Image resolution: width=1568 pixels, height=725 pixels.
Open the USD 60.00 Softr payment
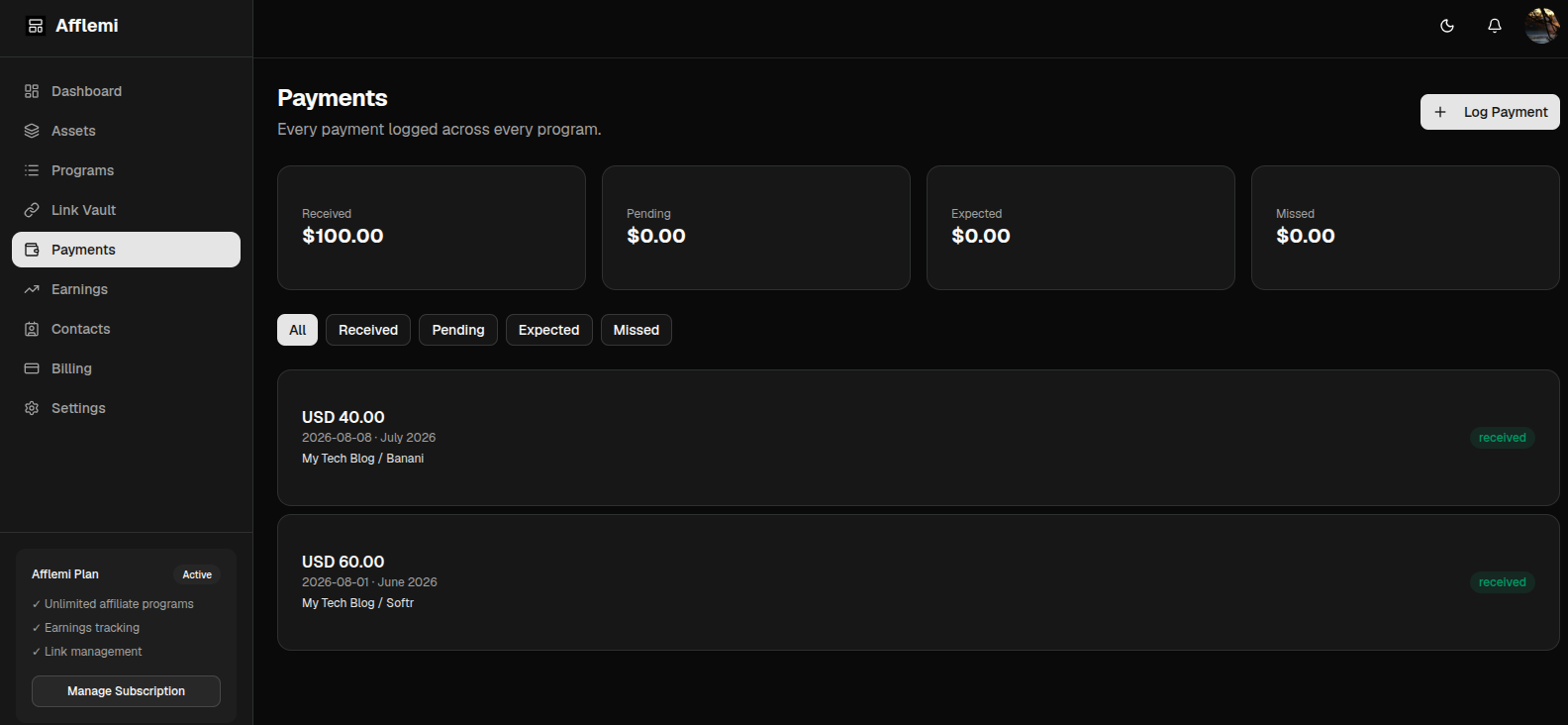(919, 582)
